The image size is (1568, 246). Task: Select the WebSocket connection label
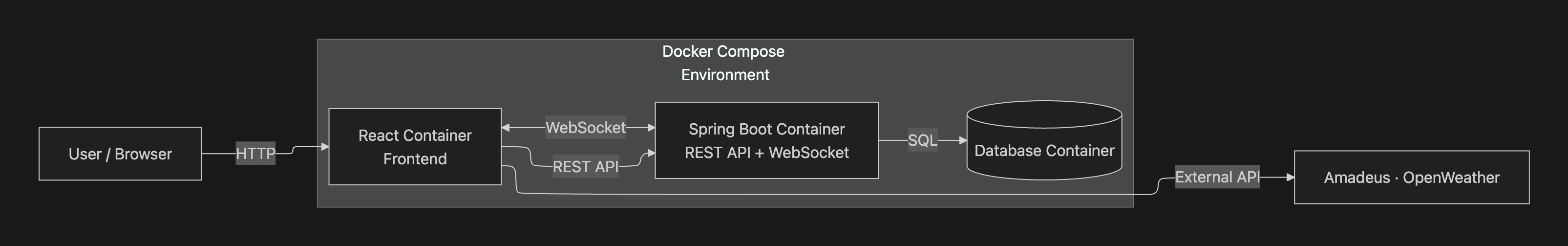point(585,127)
